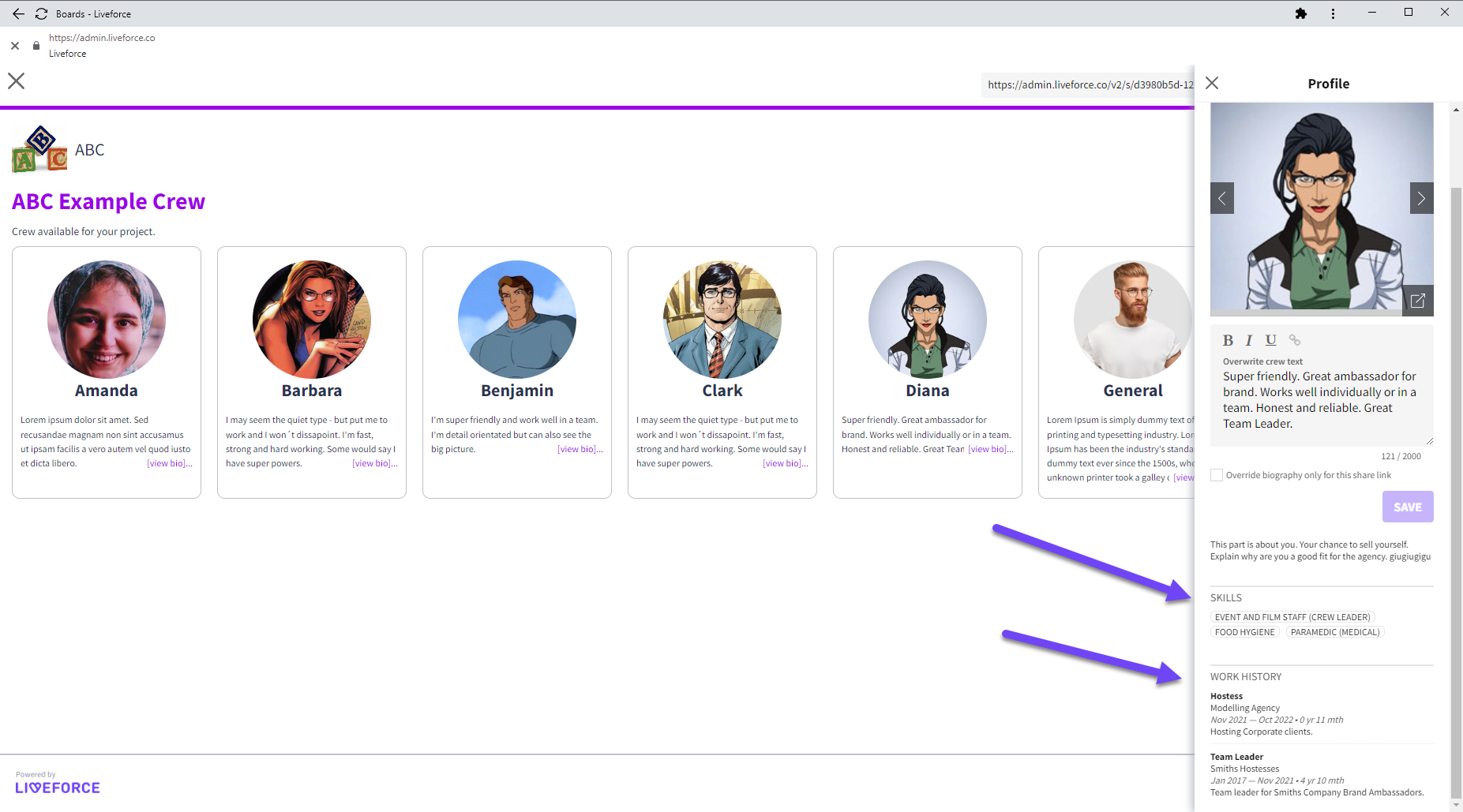The width and height of the screenshot is (1463, 812).
Task: Insert a link in the crew text
Action: coord(1295,340)
